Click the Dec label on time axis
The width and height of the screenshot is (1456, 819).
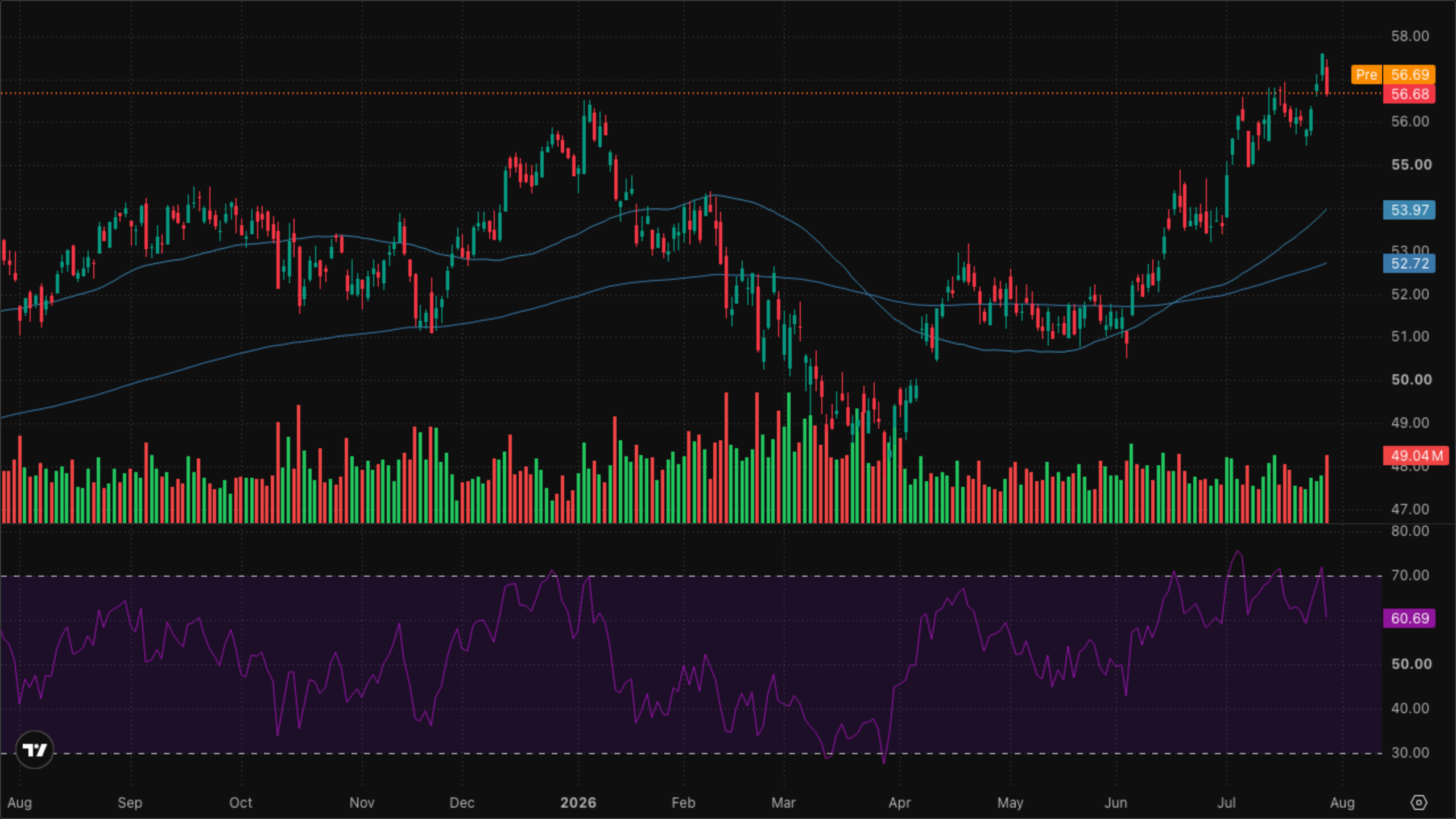(462, 803)
